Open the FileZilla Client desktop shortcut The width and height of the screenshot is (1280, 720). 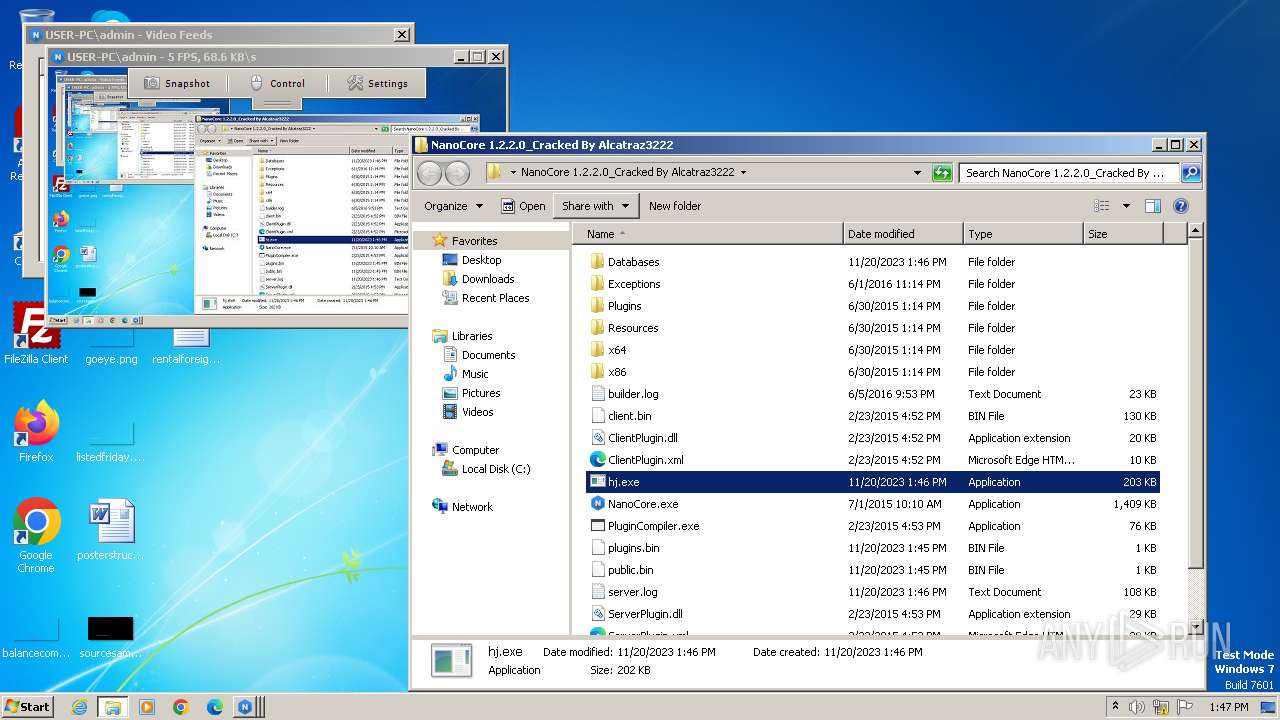[x=36, y=334]
